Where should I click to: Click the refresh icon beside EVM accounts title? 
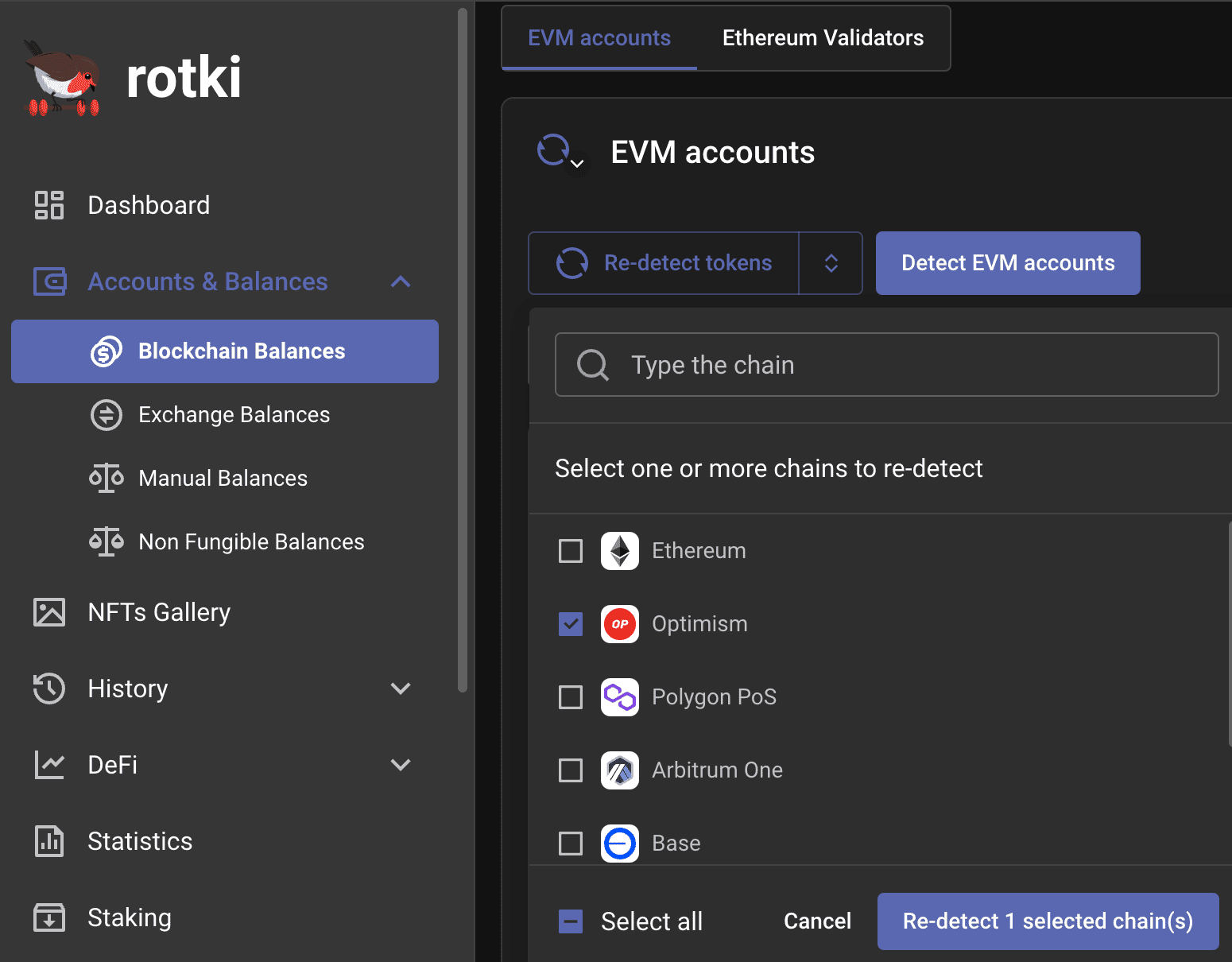tap(553, 149)
